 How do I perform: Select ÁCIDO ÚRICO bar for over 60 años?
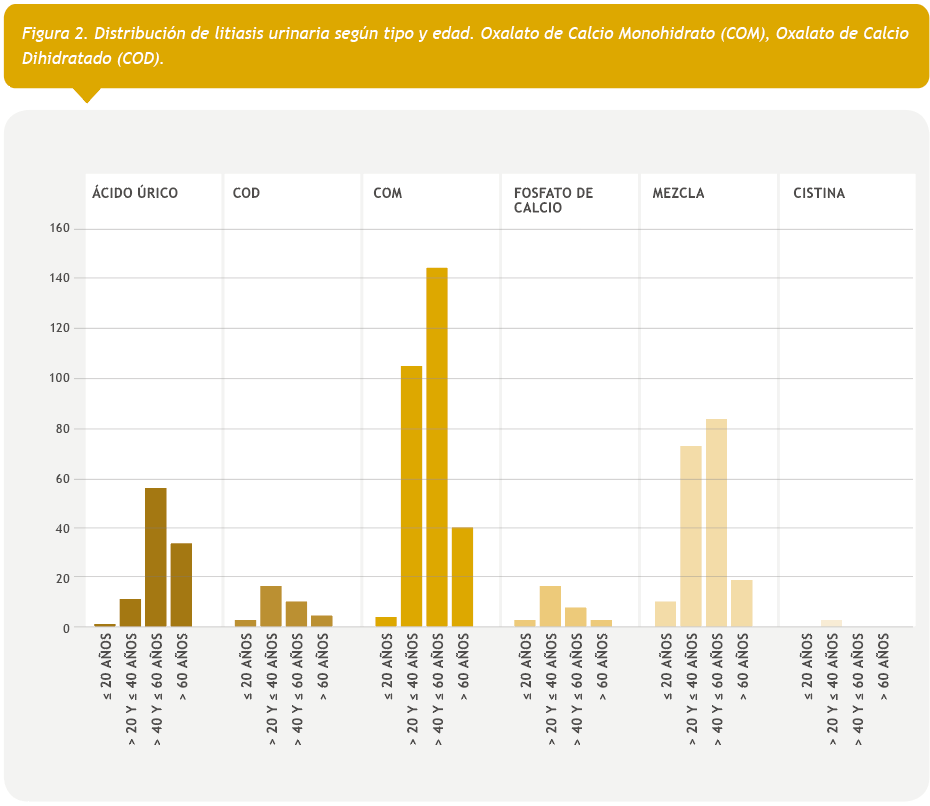coord(181,585)
